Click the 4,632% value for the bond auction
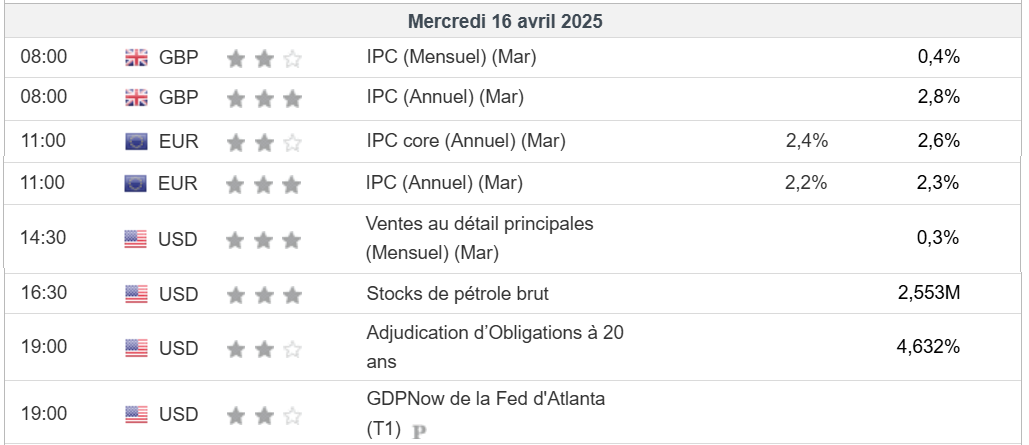The height and width of the screenshot is (445, 1029). click(x=929, y=347)
